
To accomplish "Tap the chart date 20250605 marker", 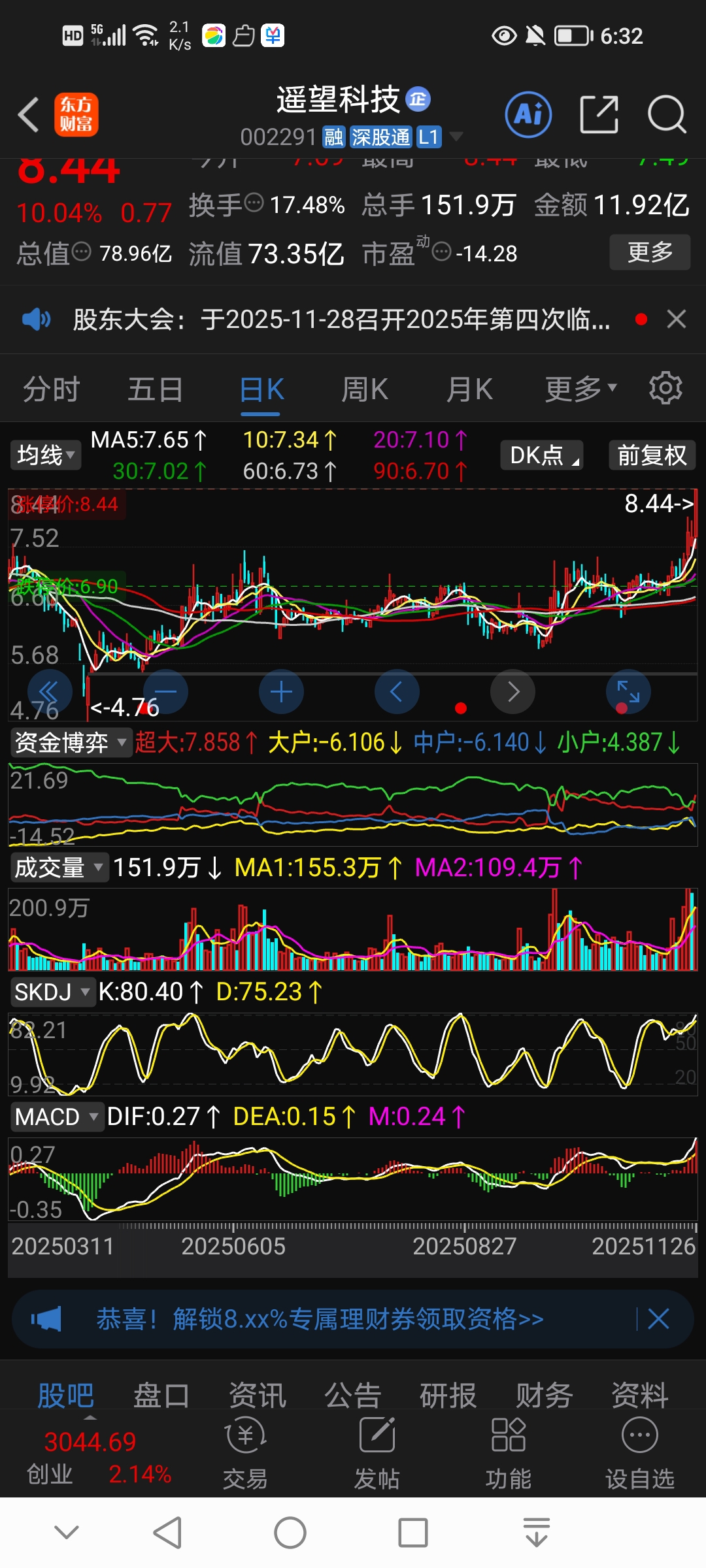I will [x=233, y=1246].
